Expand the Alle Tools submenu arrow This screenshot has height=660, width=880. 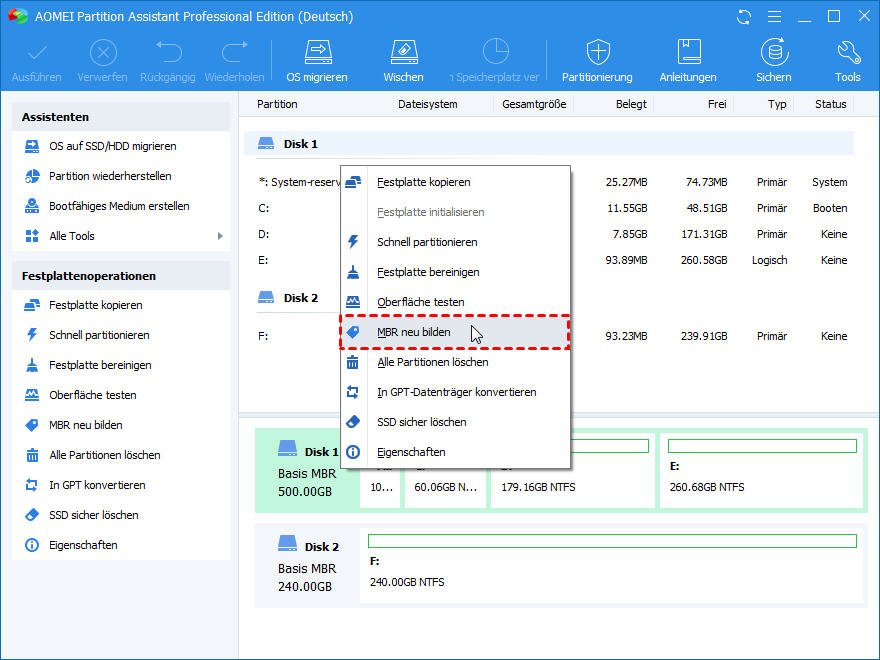click(x=220, y=236)
